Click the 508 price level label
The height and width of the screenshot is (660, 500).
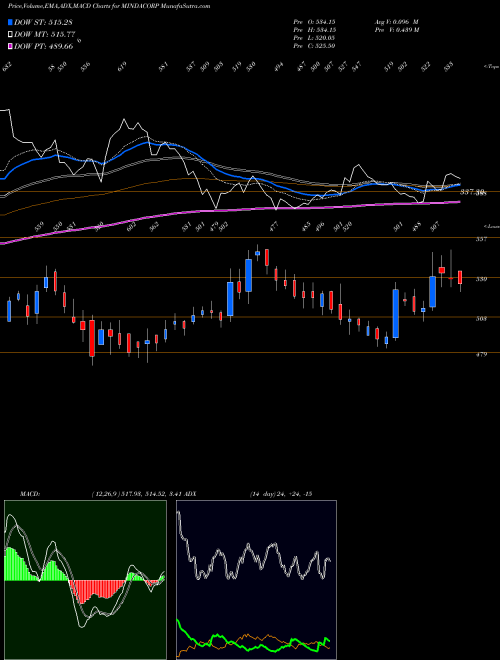pyautogui.click(x=482, y=319)
